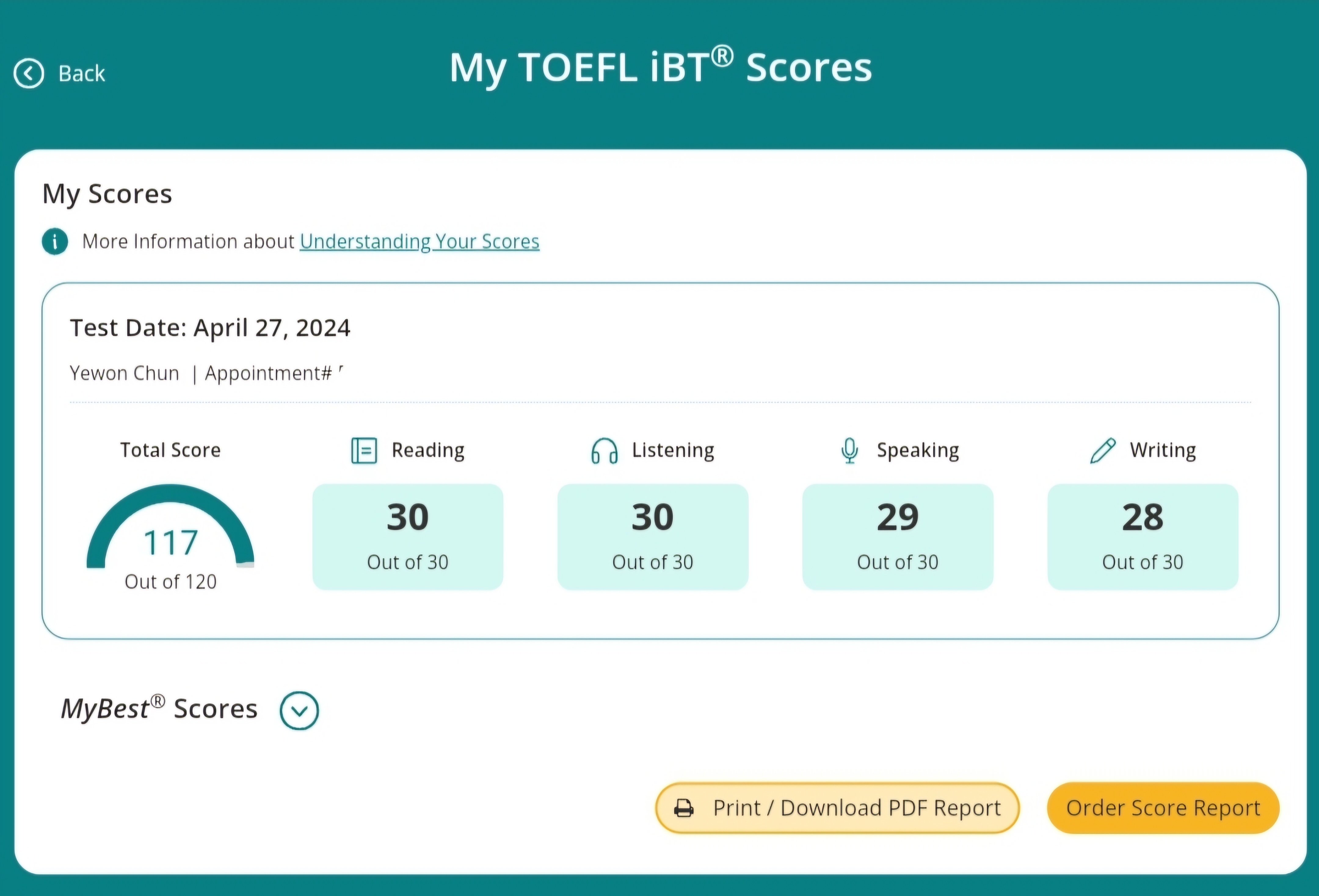
Task: Select the Listening score card showing 30
Action: tap(653, 537)
